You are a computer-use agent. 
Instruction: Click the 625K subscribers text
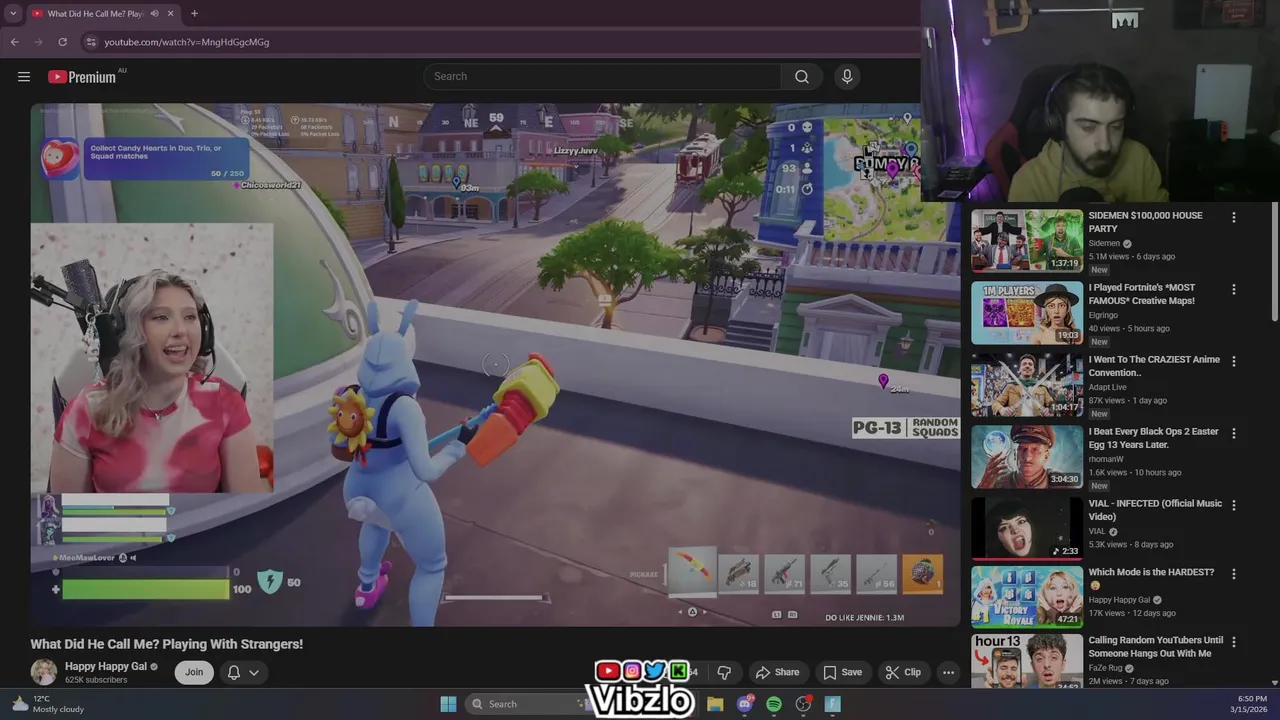96,680
